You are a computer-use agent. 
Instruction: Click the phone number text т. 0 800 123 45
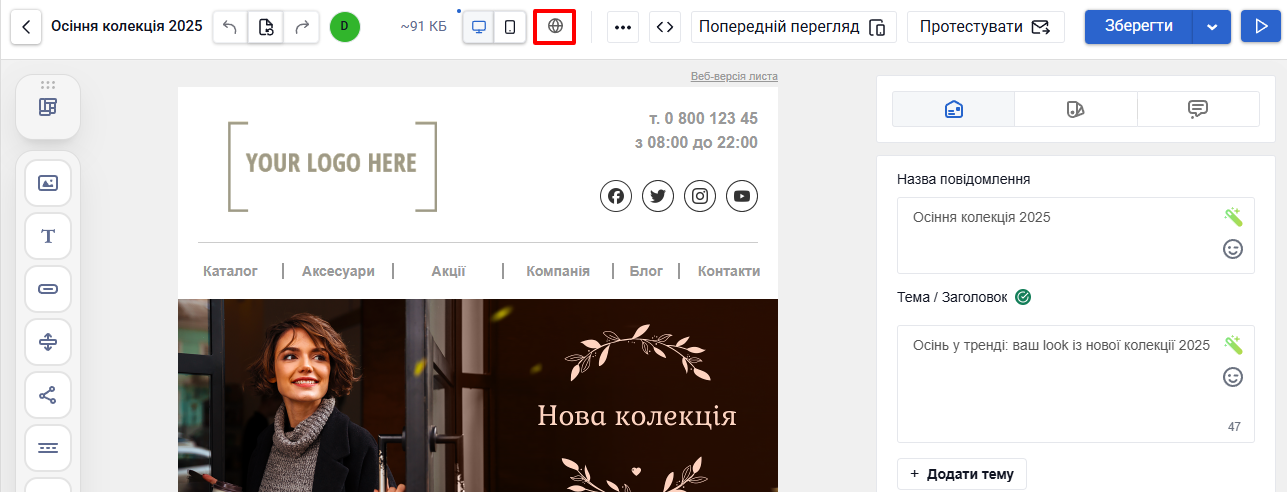[x=703, y=118]
